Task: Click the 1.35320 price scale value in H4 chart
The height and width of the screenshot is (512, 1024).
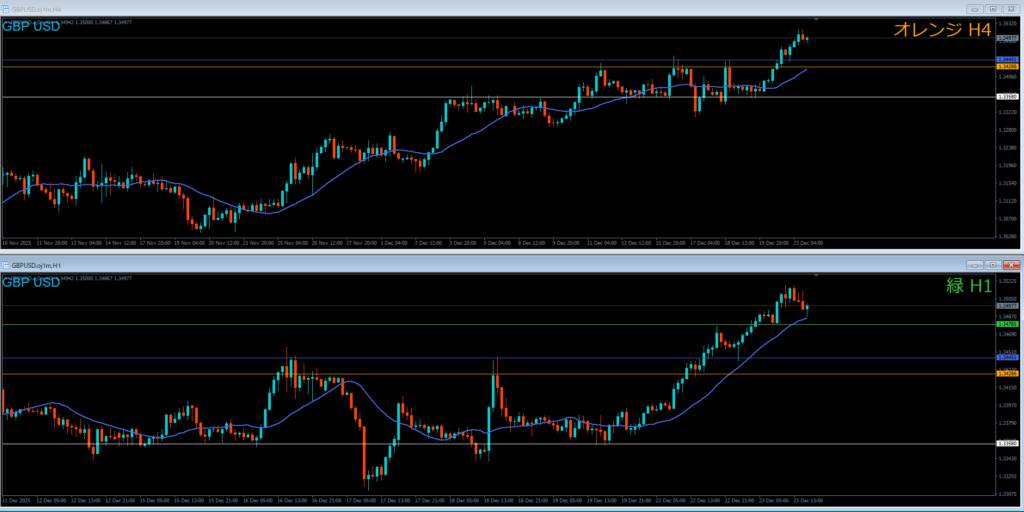Action: 1008,23
